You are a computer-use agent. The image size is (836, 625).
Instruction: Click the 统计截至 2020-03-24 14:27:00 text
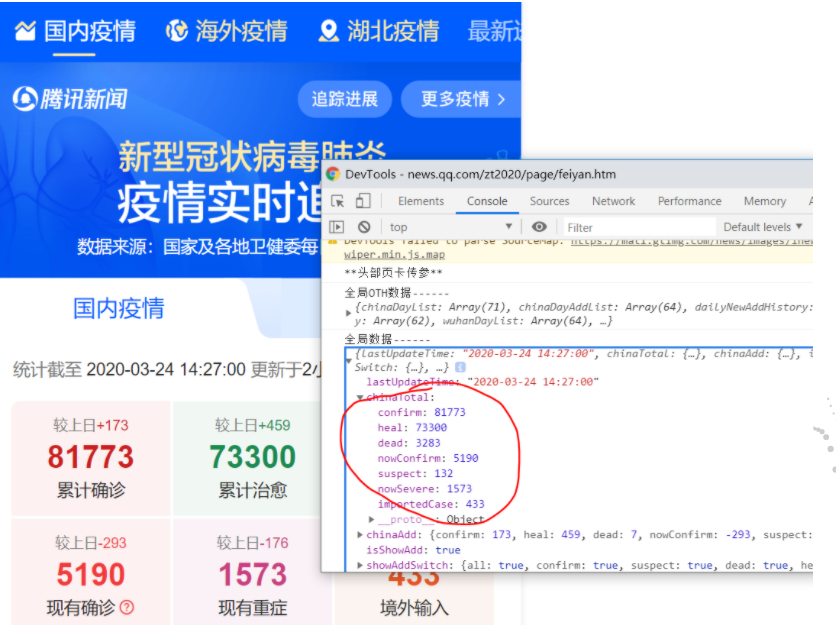[x=129, y=370]
